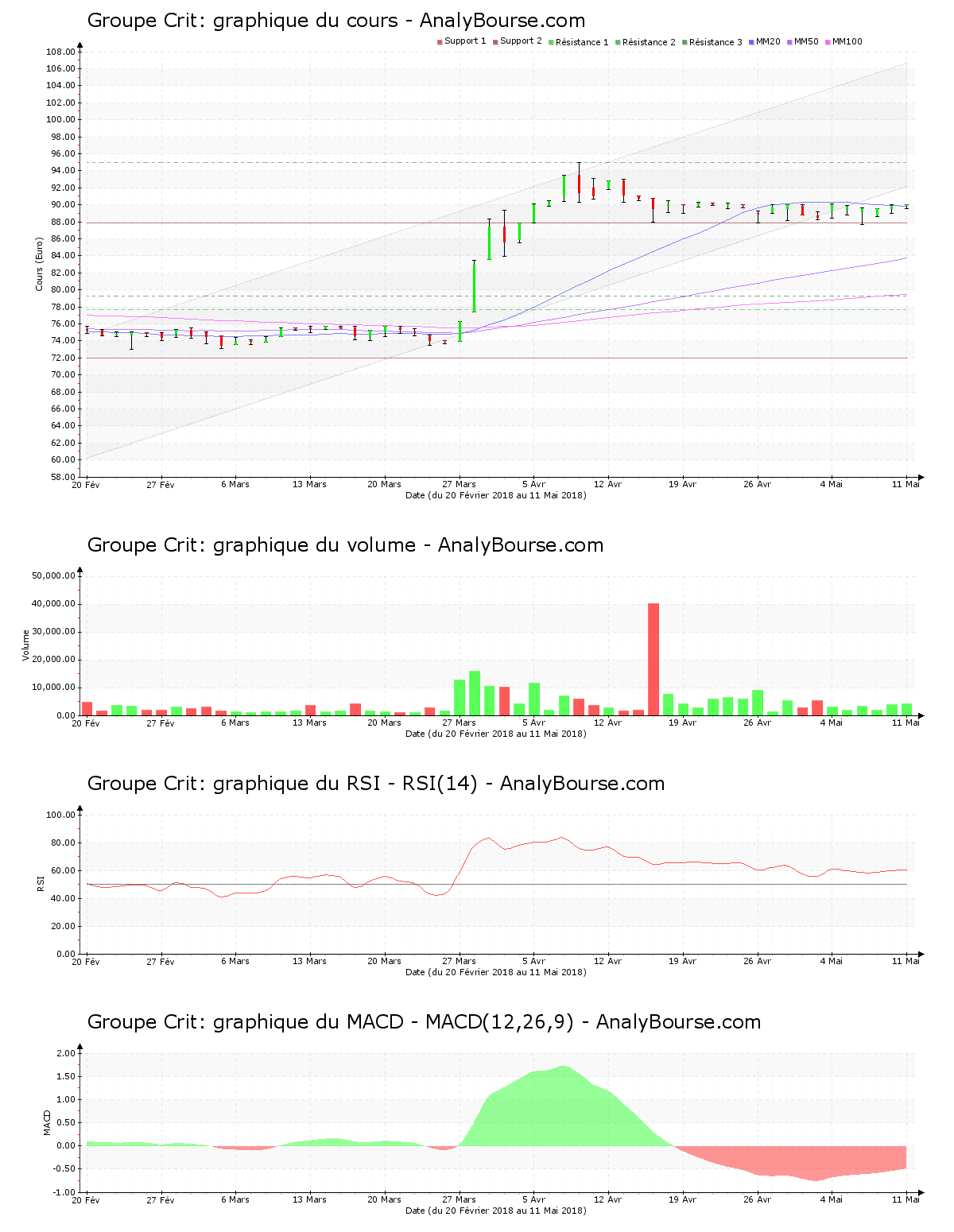Select the Résistance 2 legend label

[649, 42]
